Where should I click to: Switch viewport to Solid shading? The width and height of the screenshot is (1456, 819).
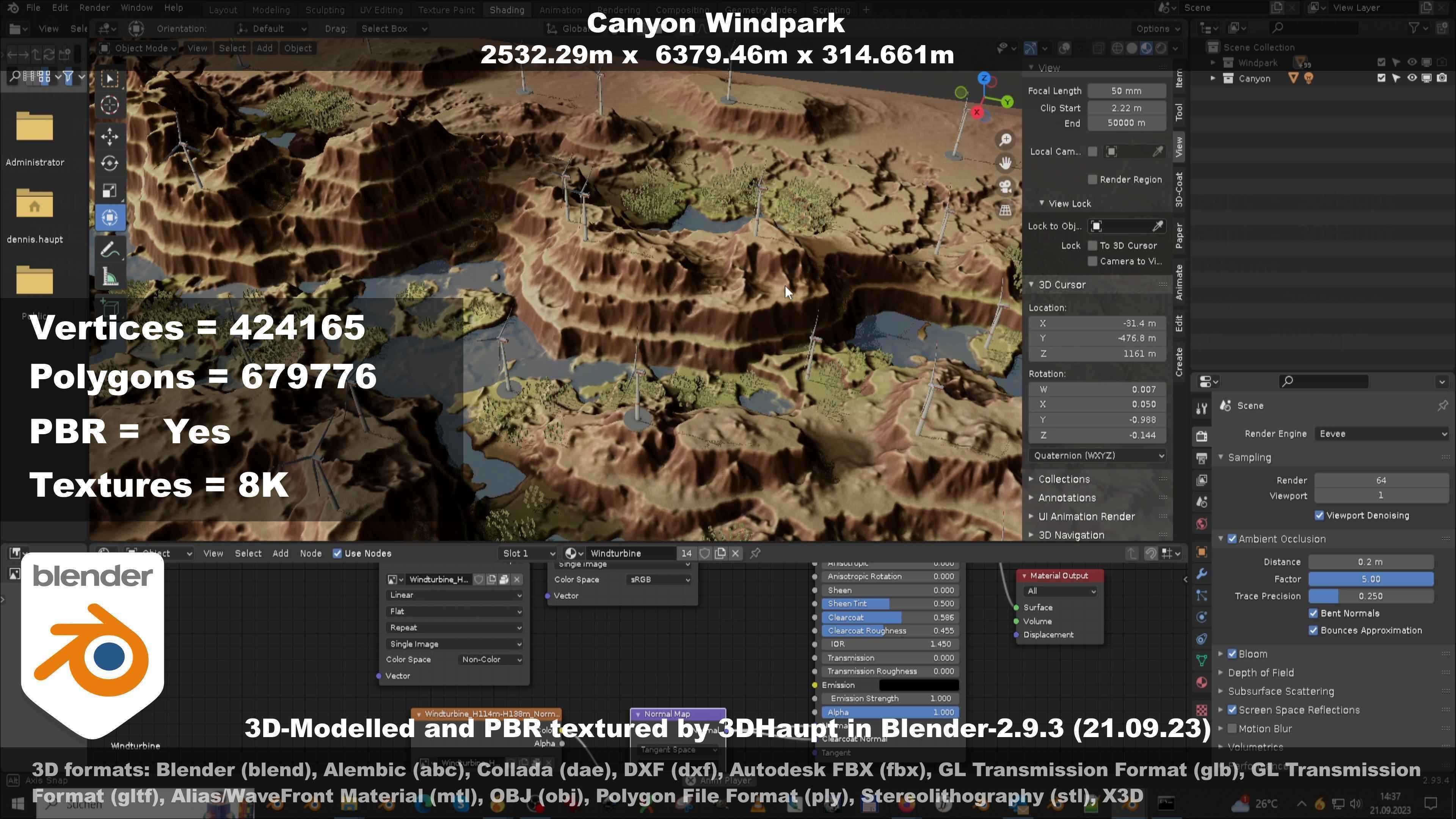point(1131,49)
